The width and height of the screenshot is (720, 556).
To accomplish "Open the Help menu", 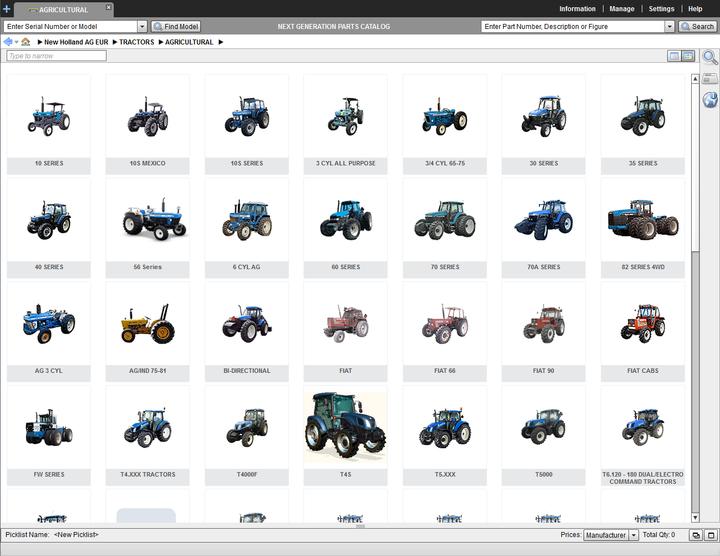I will click(695, 9).
